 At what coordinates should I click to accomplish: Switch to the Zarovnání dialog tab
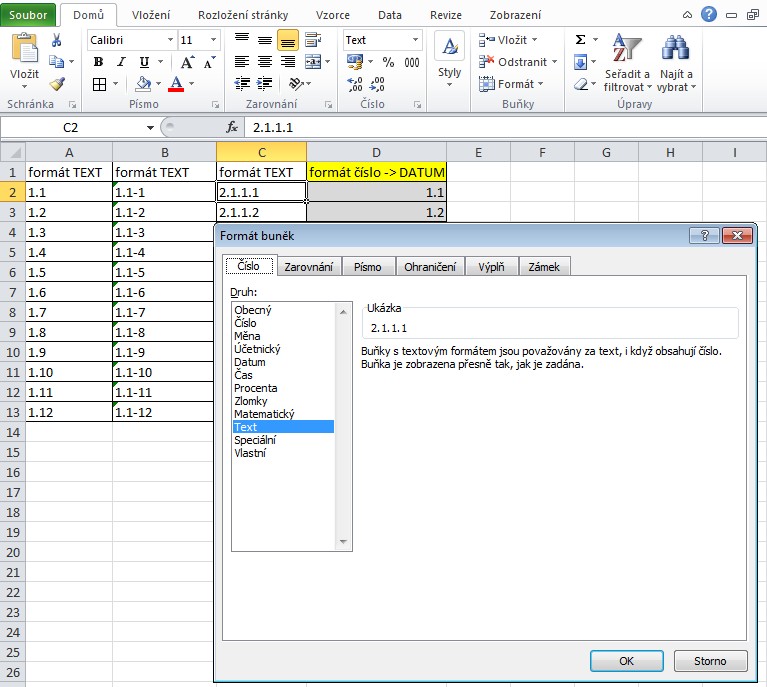pyautogui.click(x=309, y=267)
